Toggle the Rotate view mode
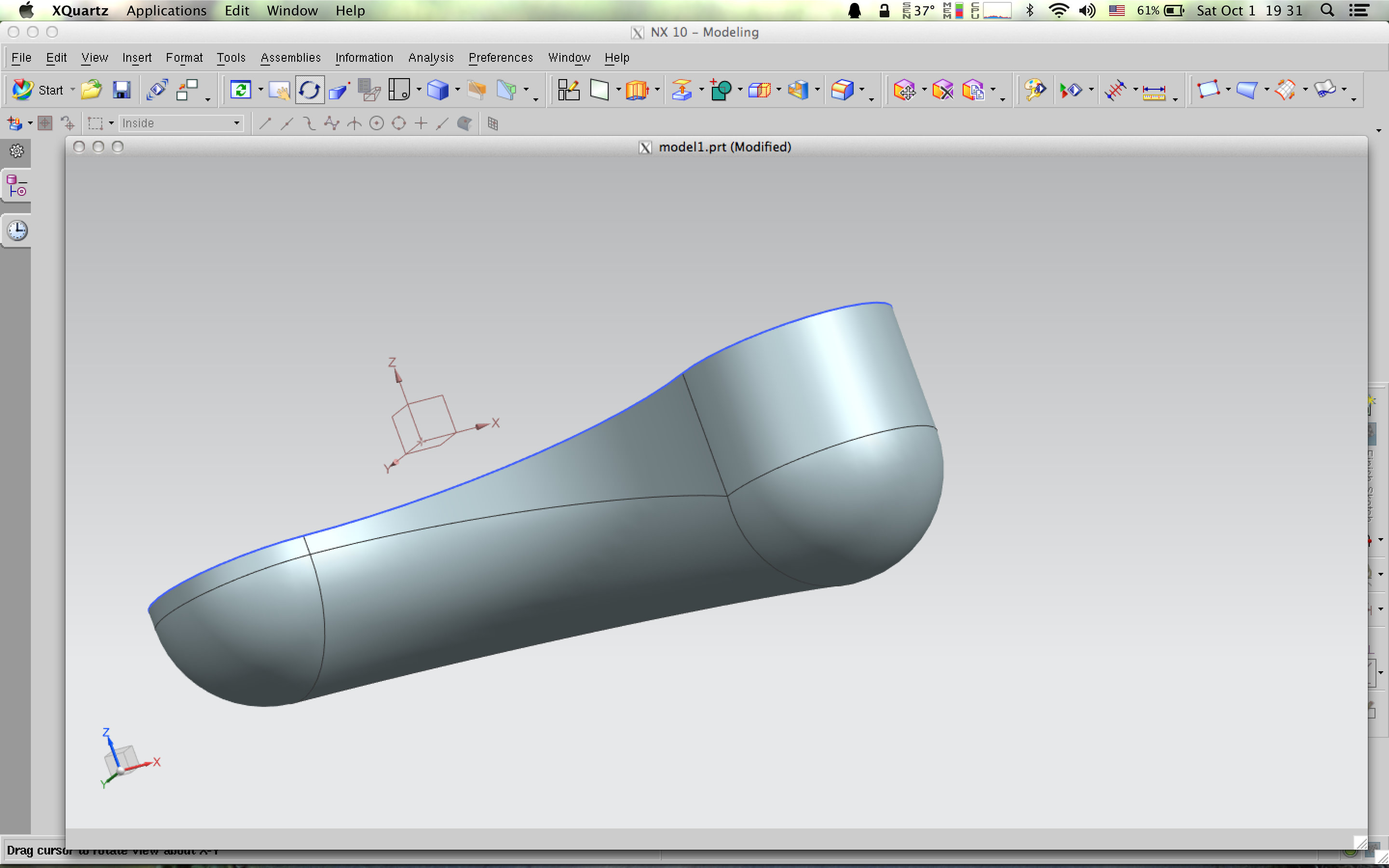The width and height of the screenshot is (1389, 868). click(309, 90)
